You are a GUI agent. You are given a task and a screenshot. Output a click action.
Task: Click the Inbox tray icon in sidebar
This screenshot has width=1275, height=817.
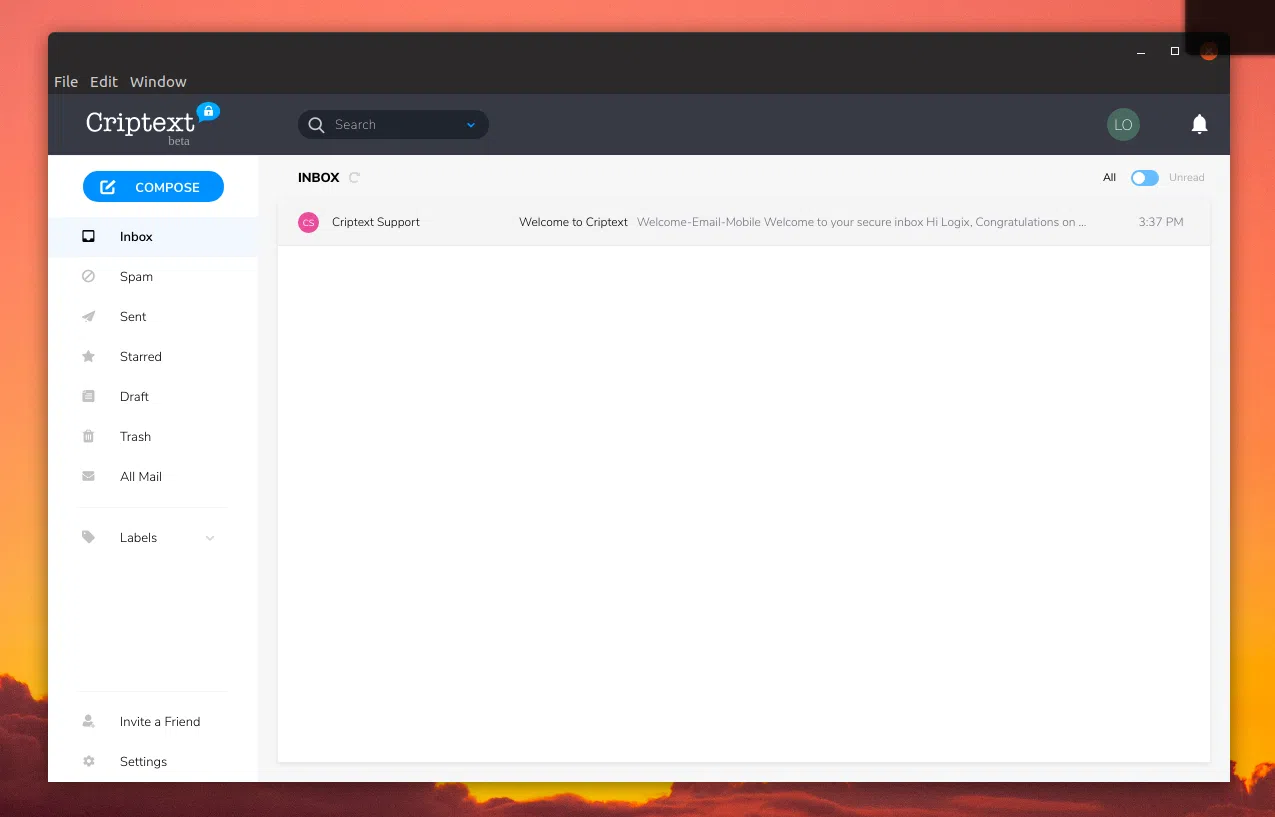(x=88, y=237)
